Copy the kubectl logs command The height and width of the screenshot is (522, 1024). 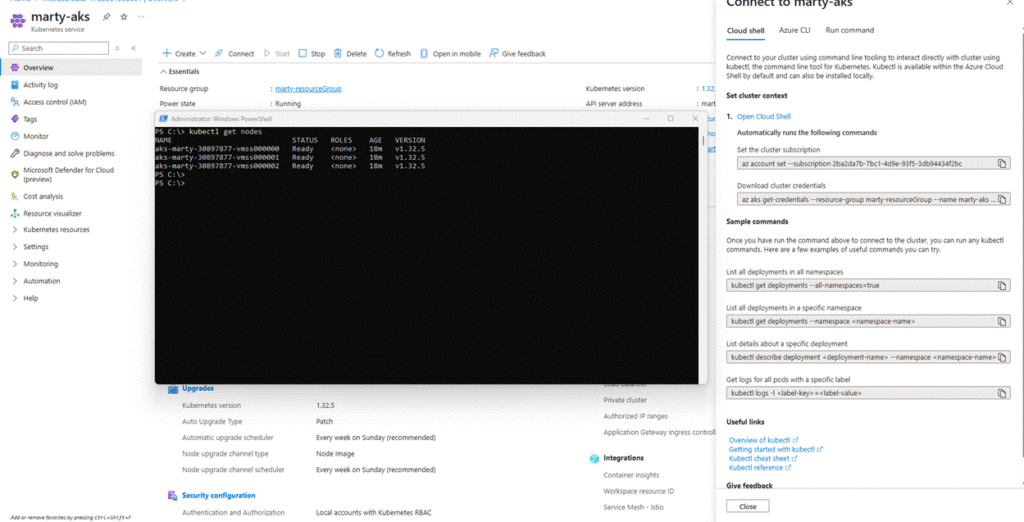[1002, 393]
